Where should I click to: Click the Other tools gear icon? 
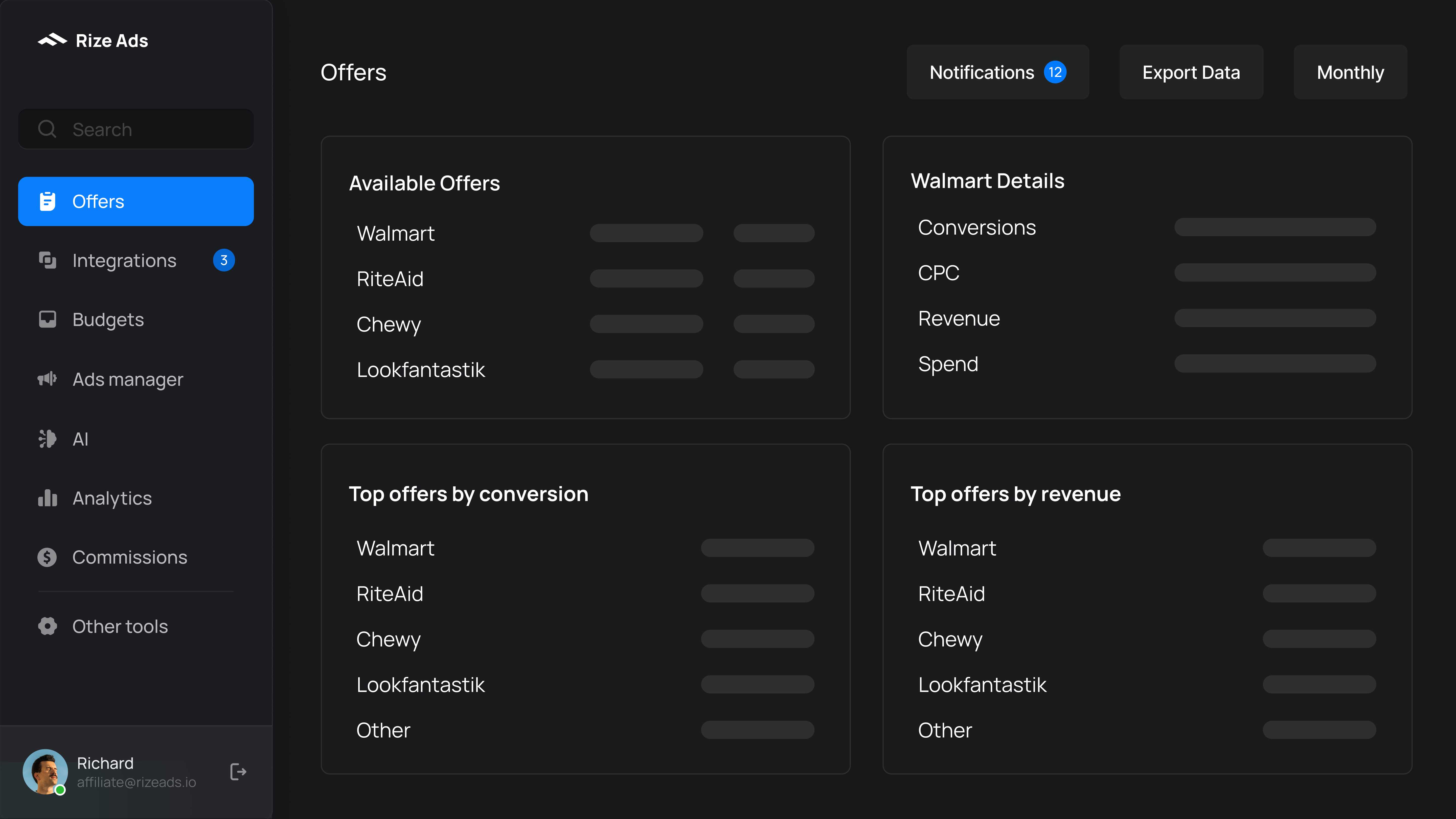(48, 626)
